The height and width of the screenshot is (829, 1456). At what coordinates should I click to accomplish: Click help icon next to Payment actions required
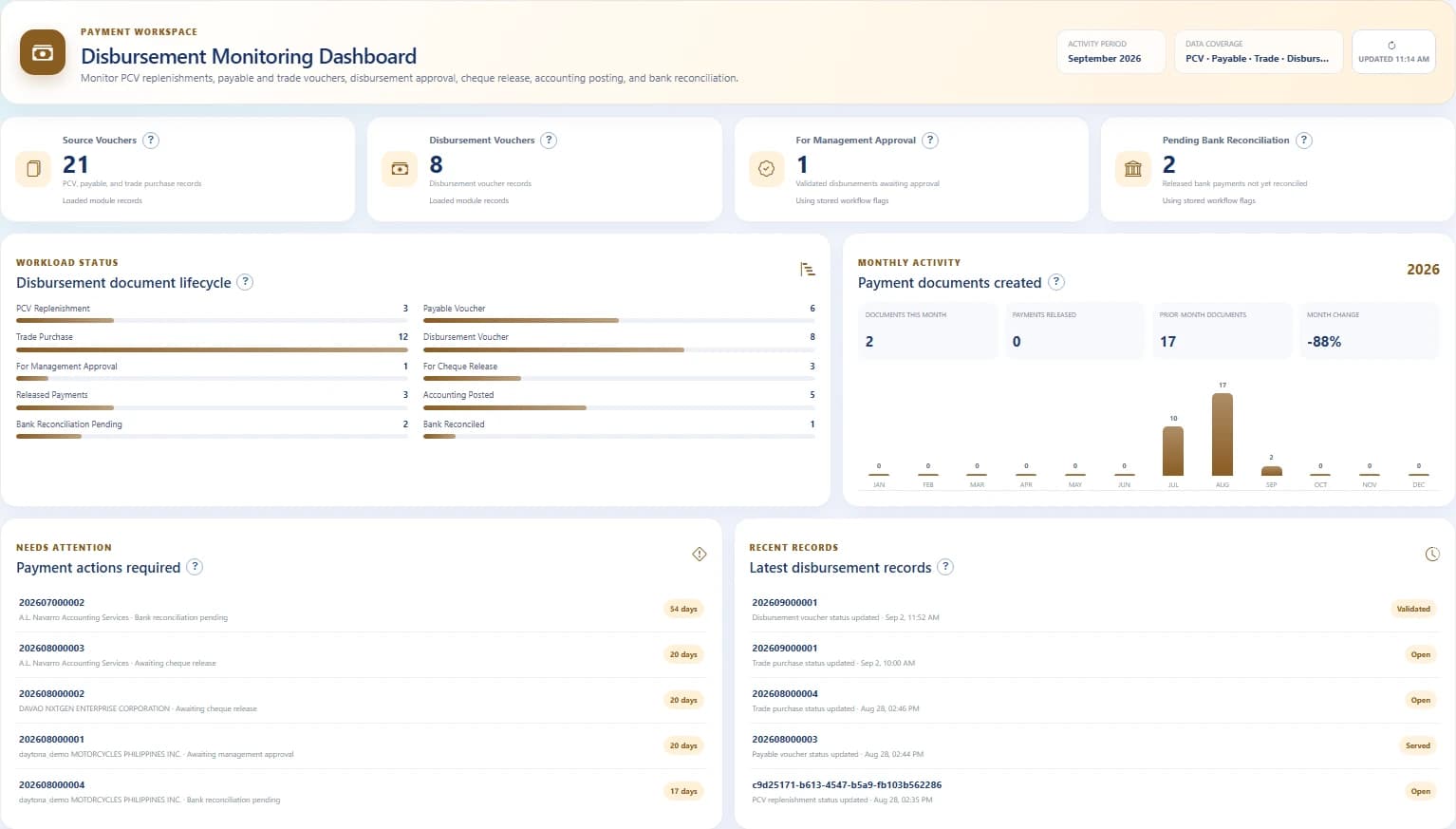(x=195, y=567)
